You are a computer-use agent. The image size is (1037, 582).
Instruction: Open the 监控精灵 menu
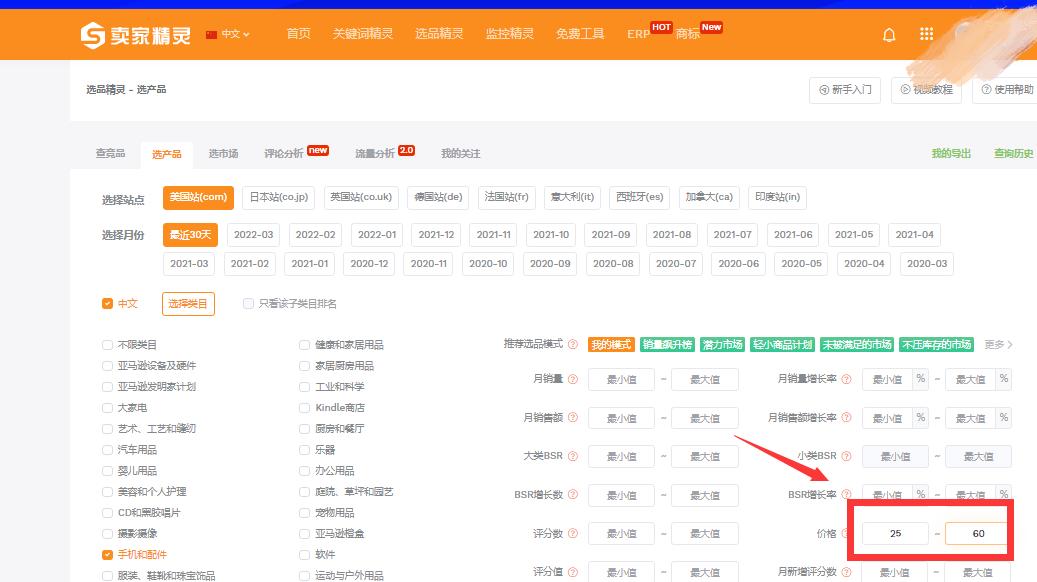coord(509,33)
